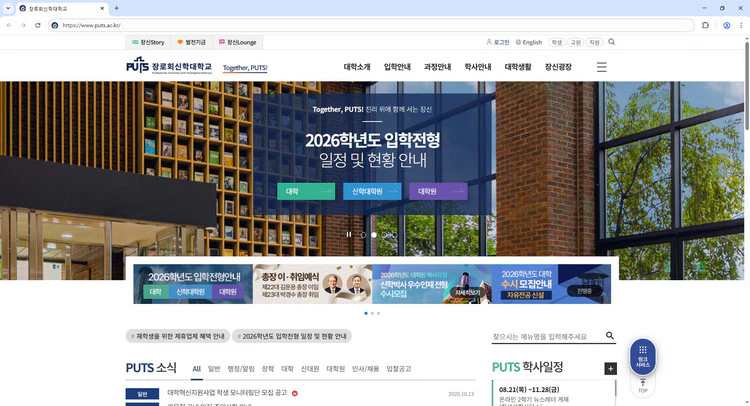Open the 장신Story link
This screenshot has height=406, width=750.
click(148, 42)
